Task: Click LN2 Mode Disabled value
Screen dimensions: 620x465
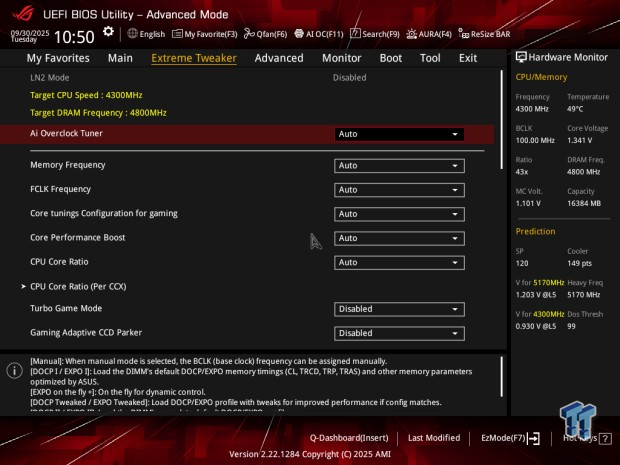Action: pyautogui.click(x=349, y=78)
